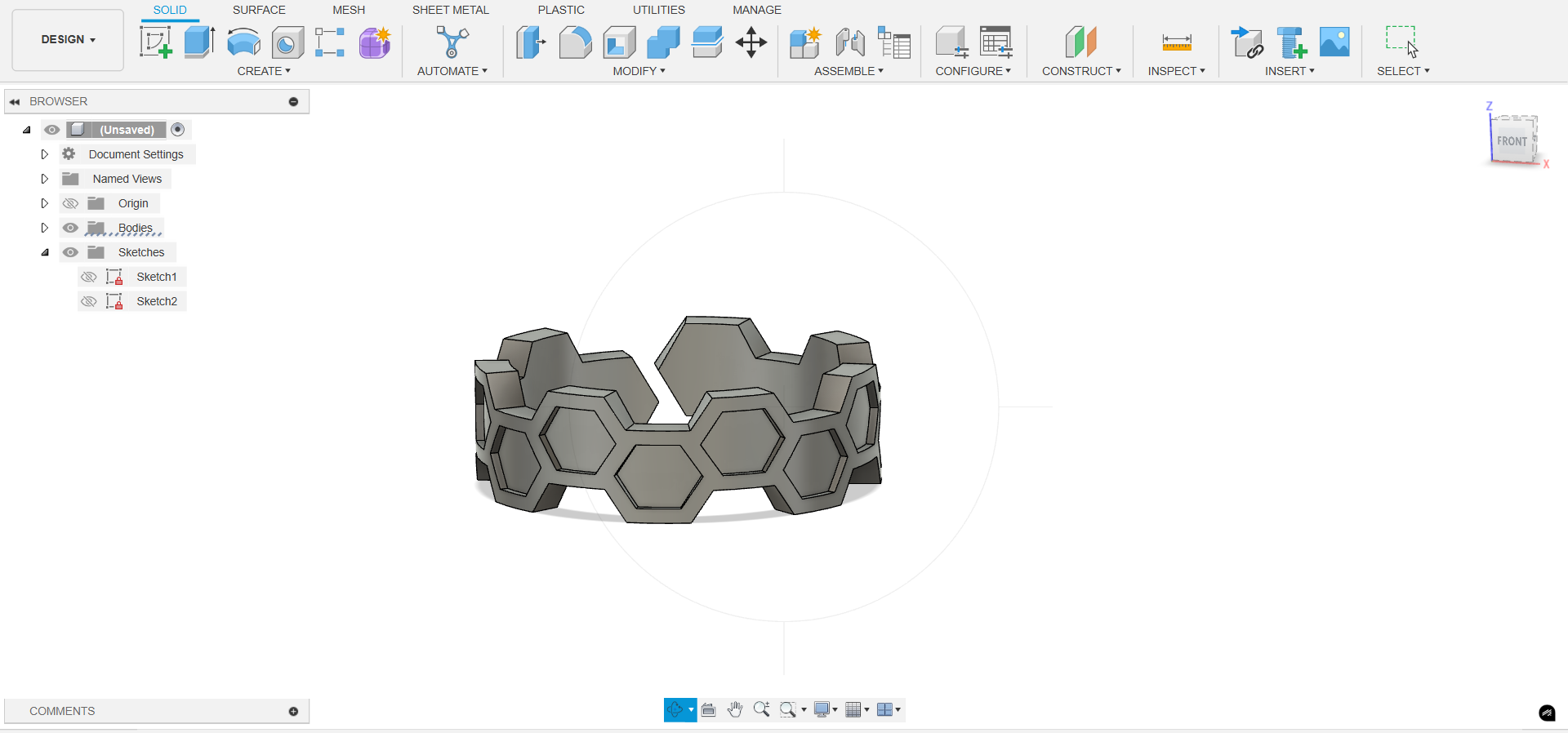Show hidden Sketch1
The height and width of the screenshot is (733, 1568).
89,277
